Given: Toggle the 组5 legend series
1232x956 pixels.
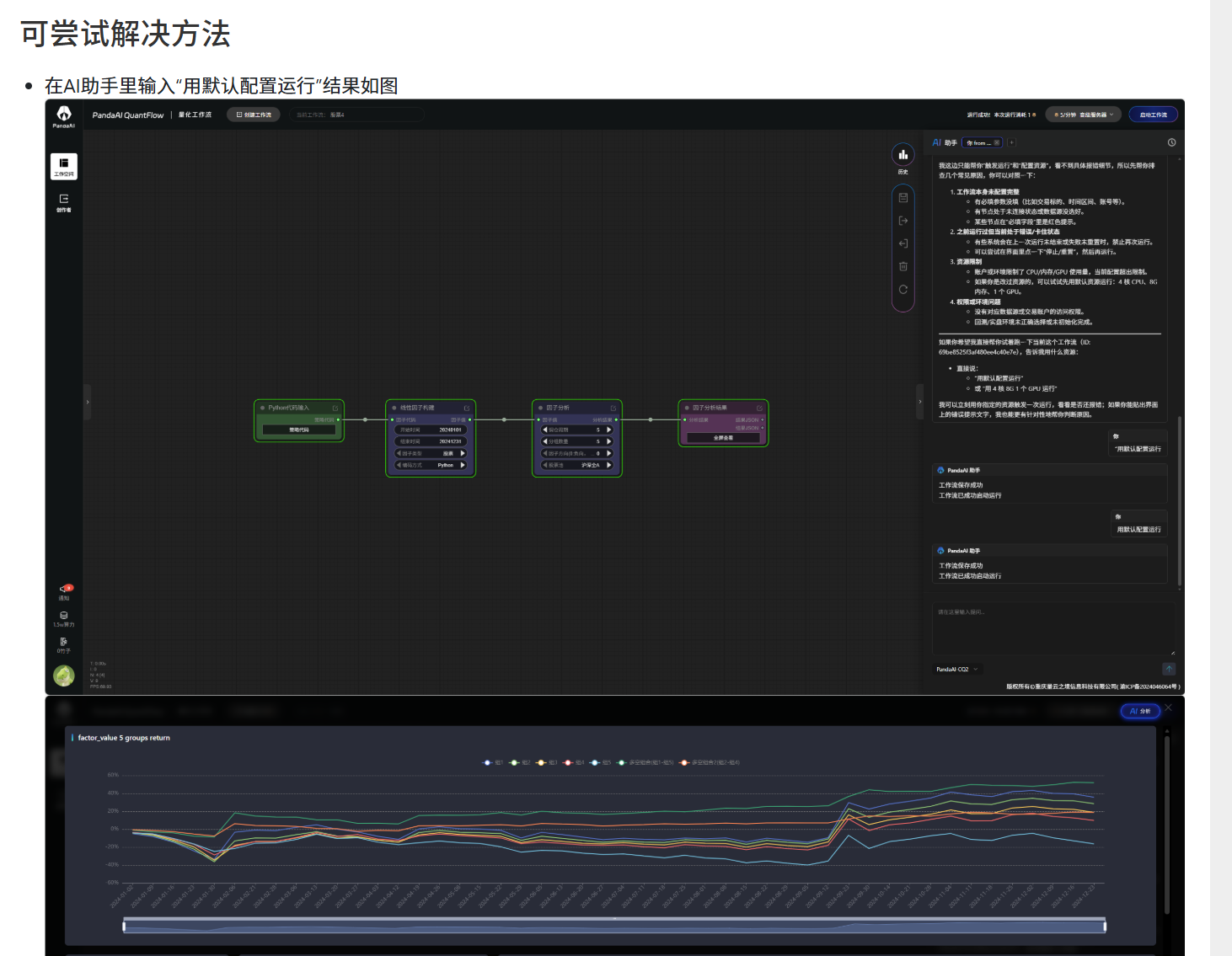Looking at the screenshot, I should click(x=601, y=763).
